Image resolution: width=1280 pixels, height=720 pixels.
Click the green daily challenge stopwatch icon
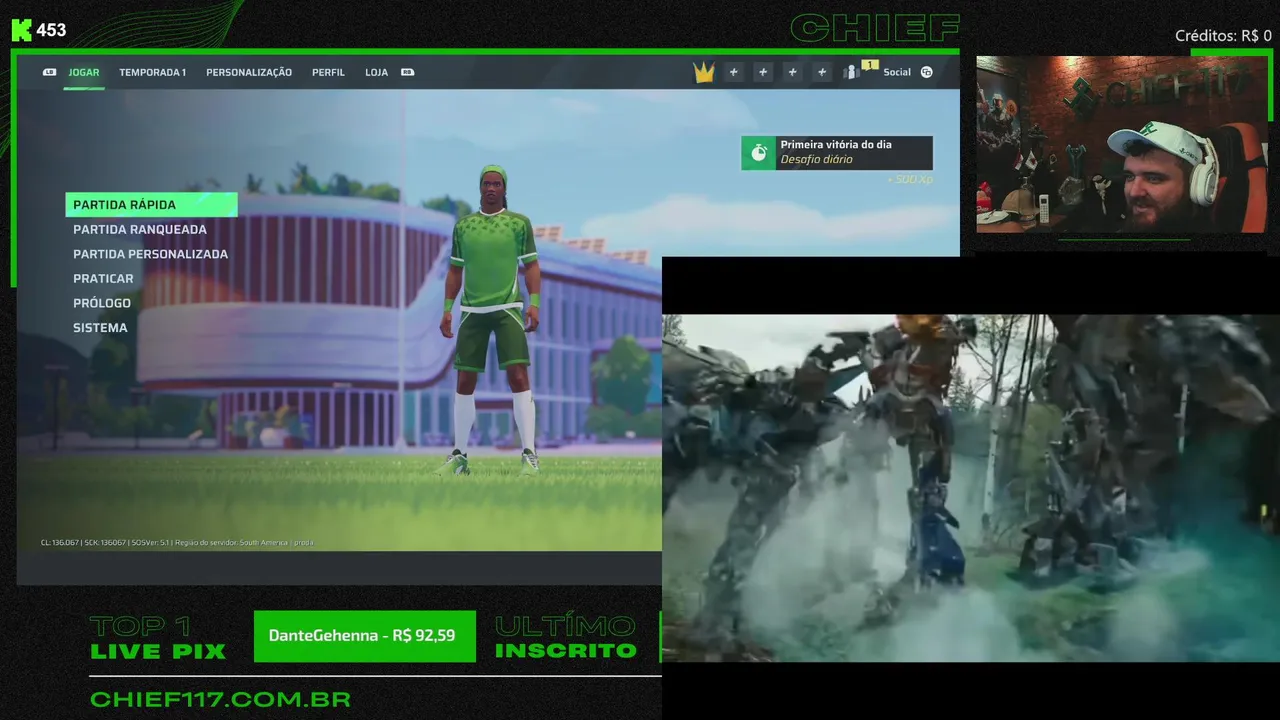[x=758, y=153]
